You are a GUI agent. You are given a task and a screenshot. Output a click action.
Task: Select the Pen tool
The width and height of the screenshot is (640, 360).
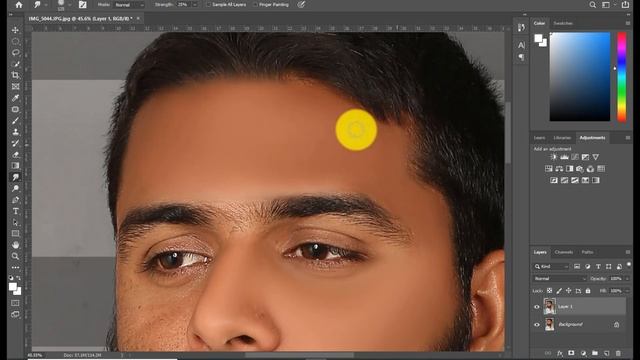(x=16, y=200)
